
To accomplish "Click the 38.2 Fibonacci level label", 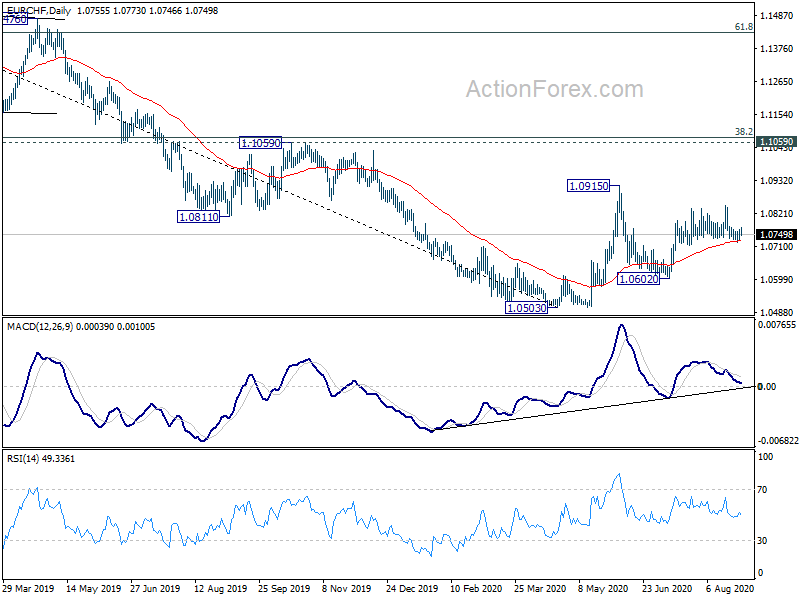I will pyautogui.click(x=743, y=132).
